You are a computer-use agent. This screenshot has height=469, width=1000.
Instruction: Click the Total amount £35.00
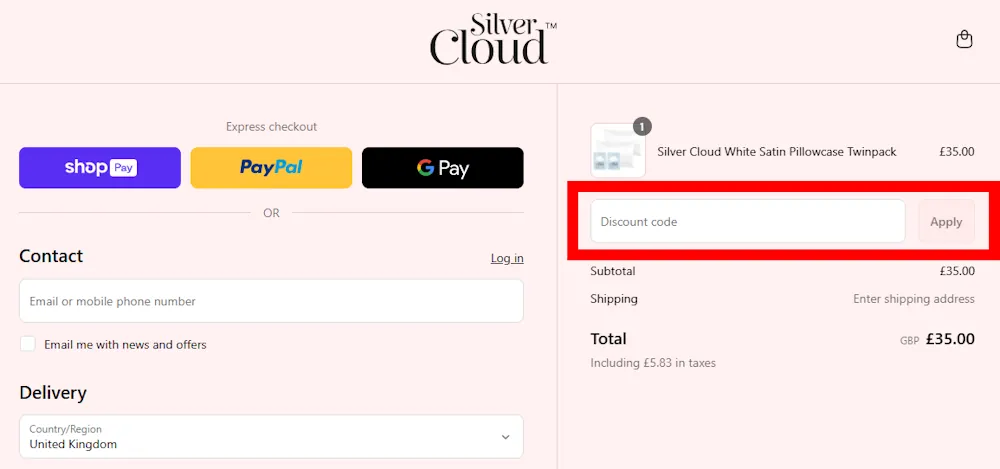click(x=949, y=339)
